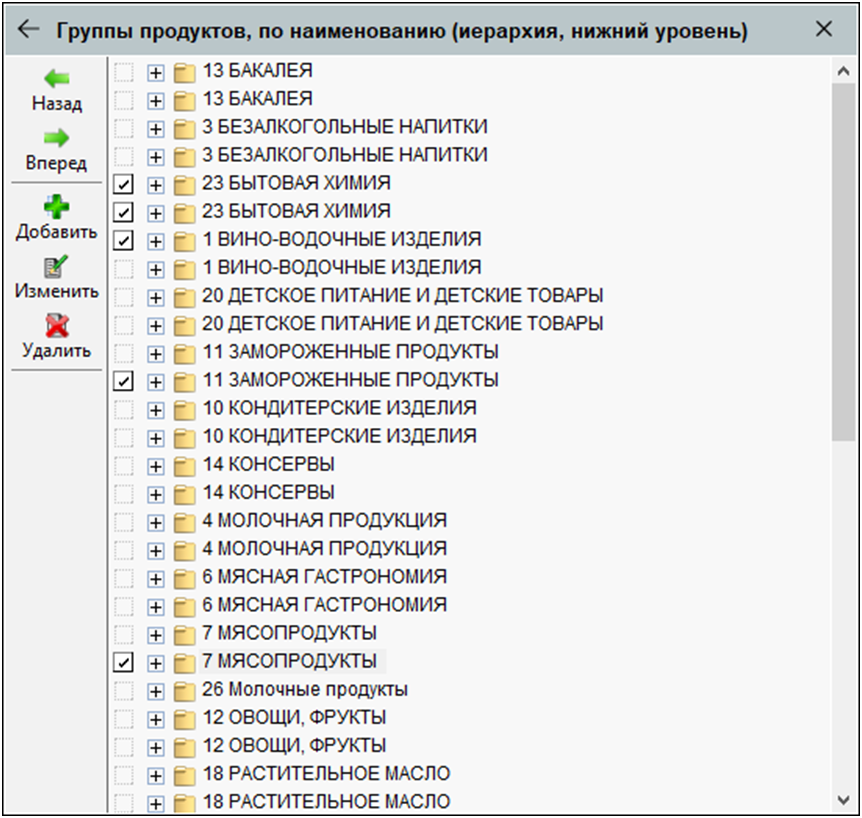Uncheck the checked 1 ВИНО-ВОДОЧНЫЕ ИЗДЕЛИЯ checkbox
This screenshot has height=818, width=862.
click(x=124, y=240)
